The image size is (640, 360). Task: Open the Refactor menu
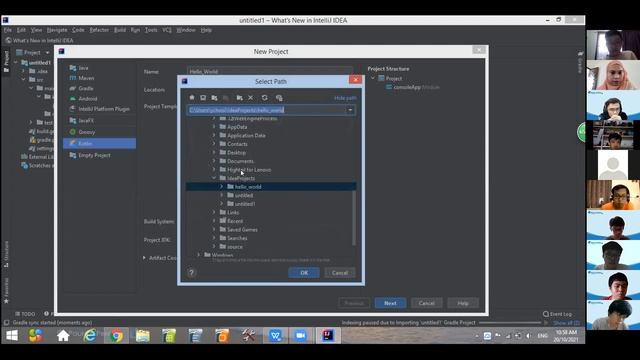click(x=99, y=30)
